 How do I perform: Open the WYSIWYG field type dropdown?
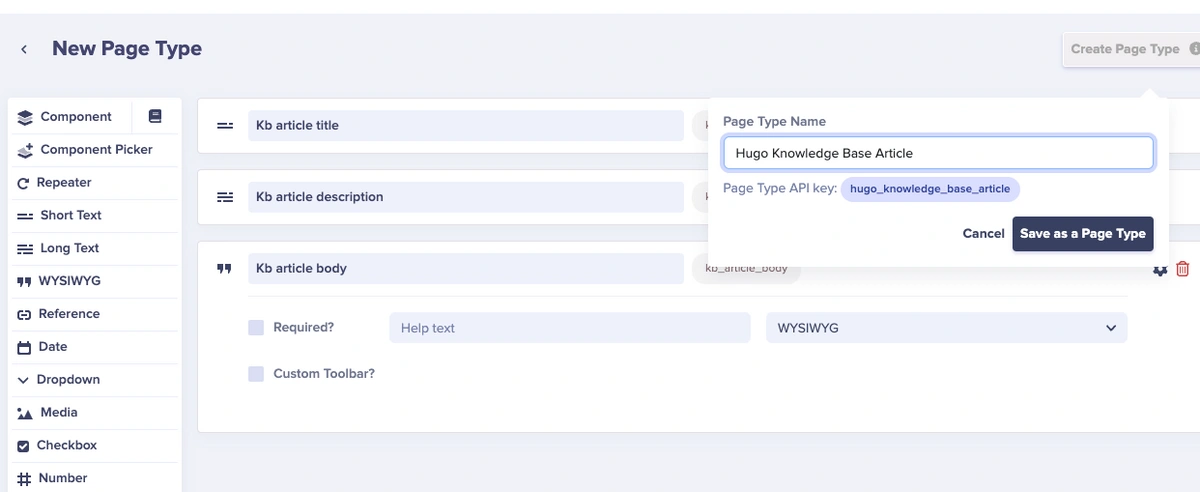(946, 328)
